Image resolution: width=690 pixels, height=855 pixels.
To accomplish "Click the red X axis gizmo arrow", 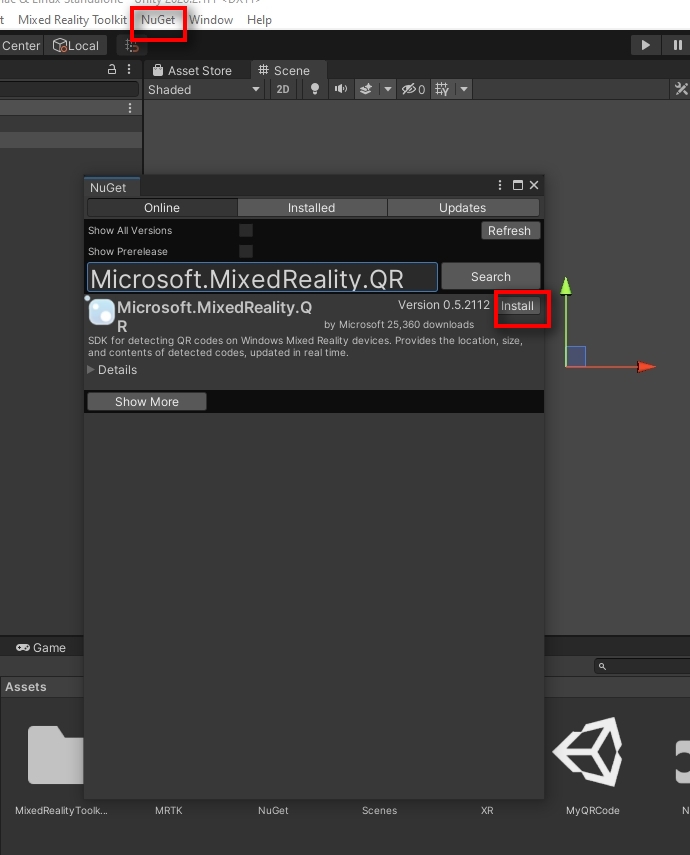I will click(x=646, y=366).
